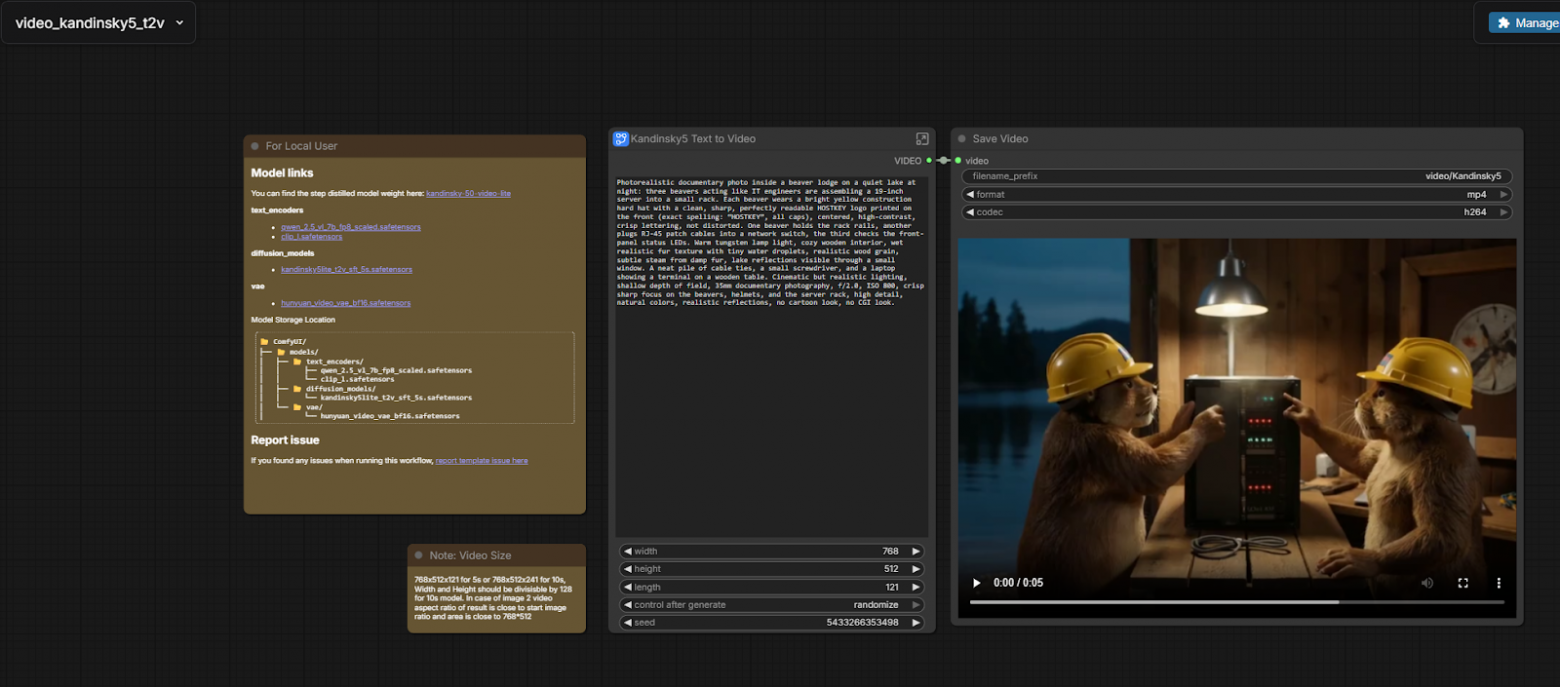Open the subgraph via expand icon on Kandinsky5 node
The image size is (1560, 687).
click(922, 139)
